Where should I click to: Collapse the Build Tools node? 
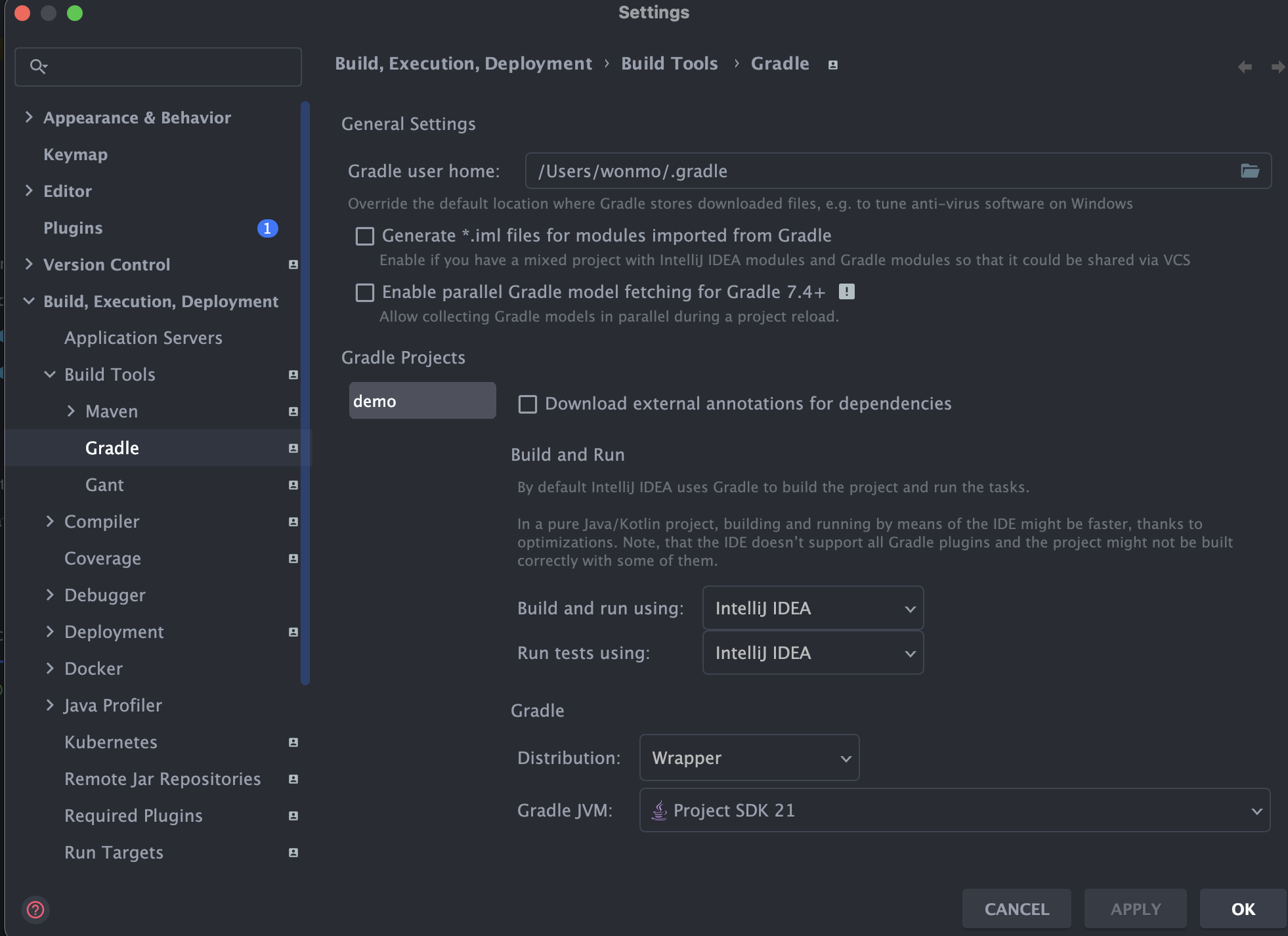tap(50, 375)
